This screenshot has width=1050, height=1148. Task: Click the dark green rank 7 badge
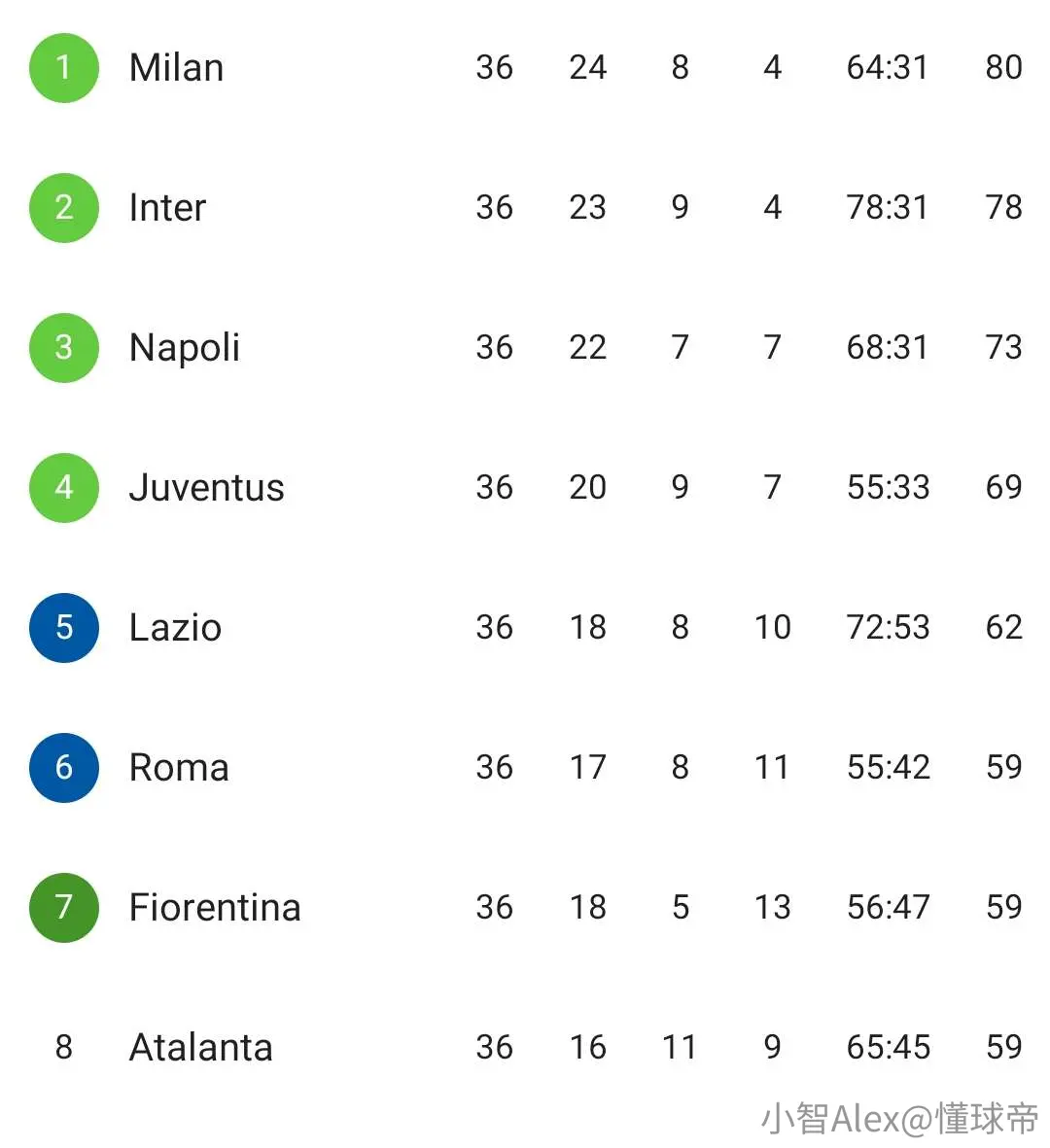click(x=64, y=907)
